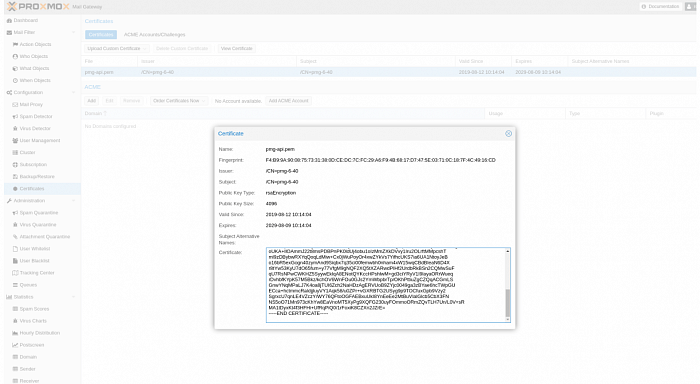The height and width of the screenshot is (384, 700).
Task: Click the Mail Proxy envelope icon
Action: pyautogui.click(x=15, y=104)
